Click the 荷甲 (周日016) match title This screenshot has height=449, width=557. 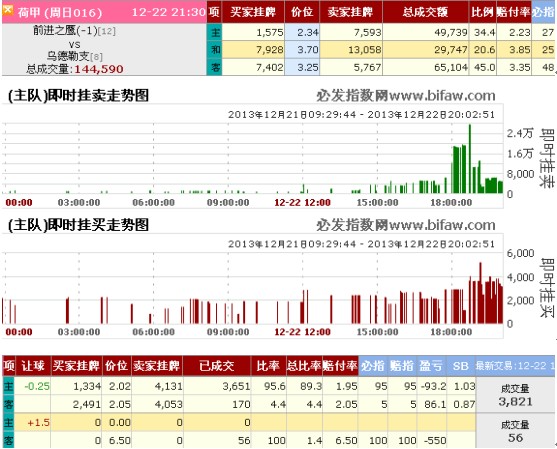[x=60, y=13]
